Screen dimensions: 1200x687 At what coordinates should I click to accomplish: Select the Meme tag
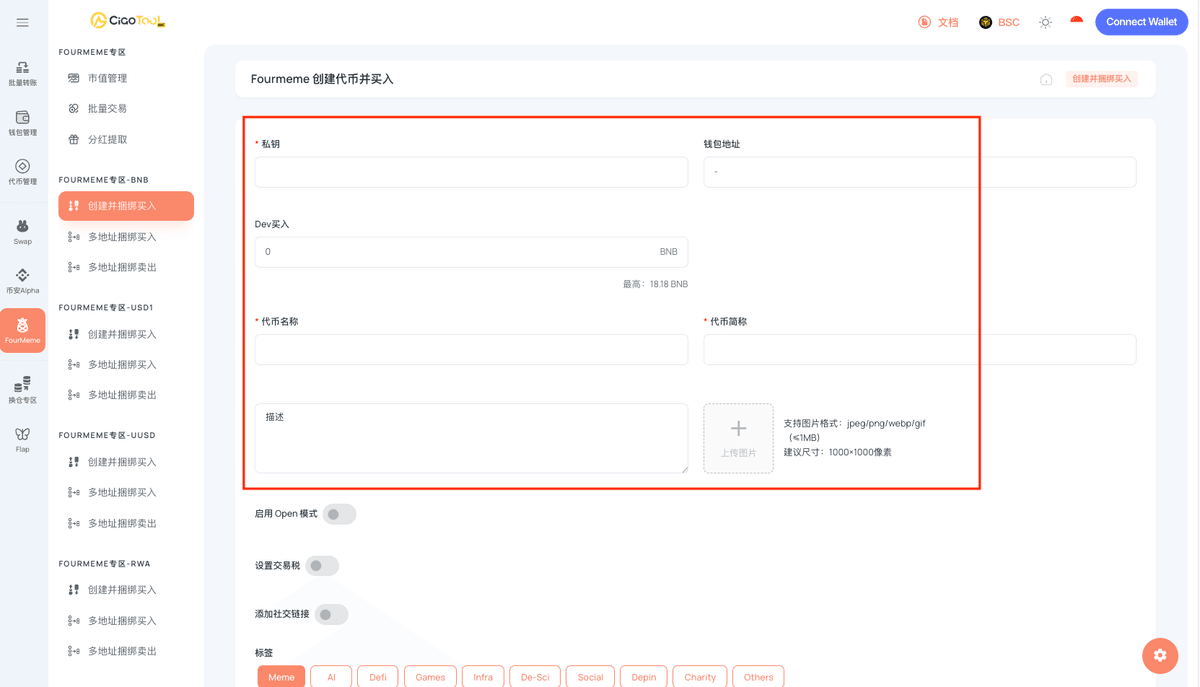pos(281,677)
